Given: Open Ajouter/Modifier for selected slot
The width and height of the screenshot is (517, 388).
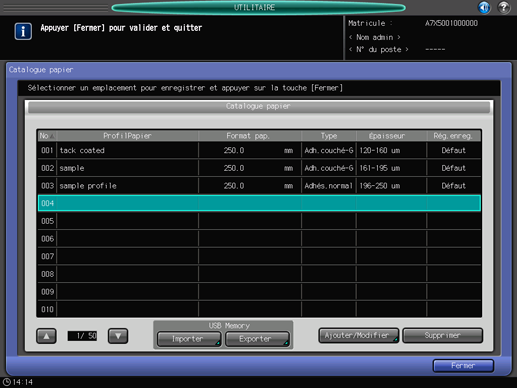Looking at the screenshot, I should coord(359,335).
